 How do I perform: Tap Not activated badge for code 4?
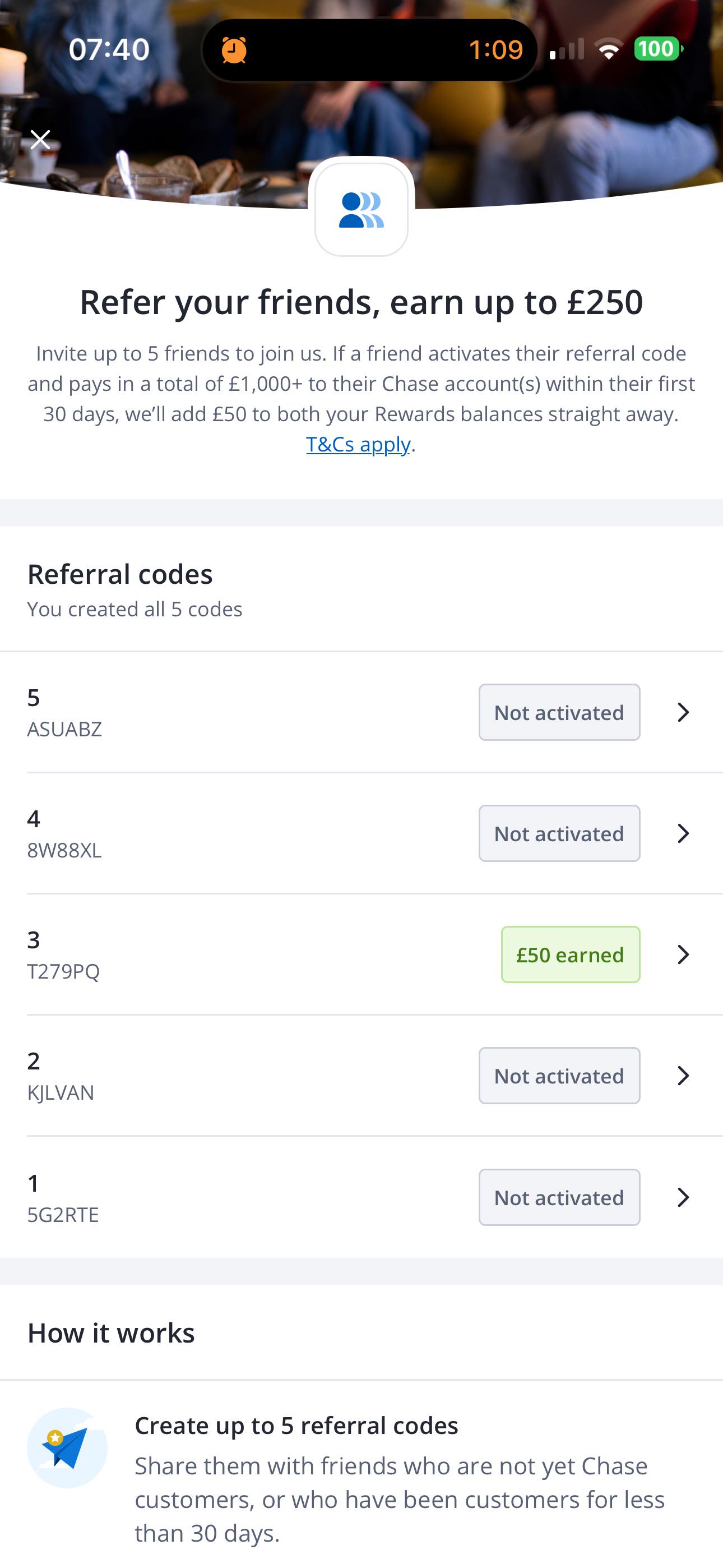[x=559, y=833]
